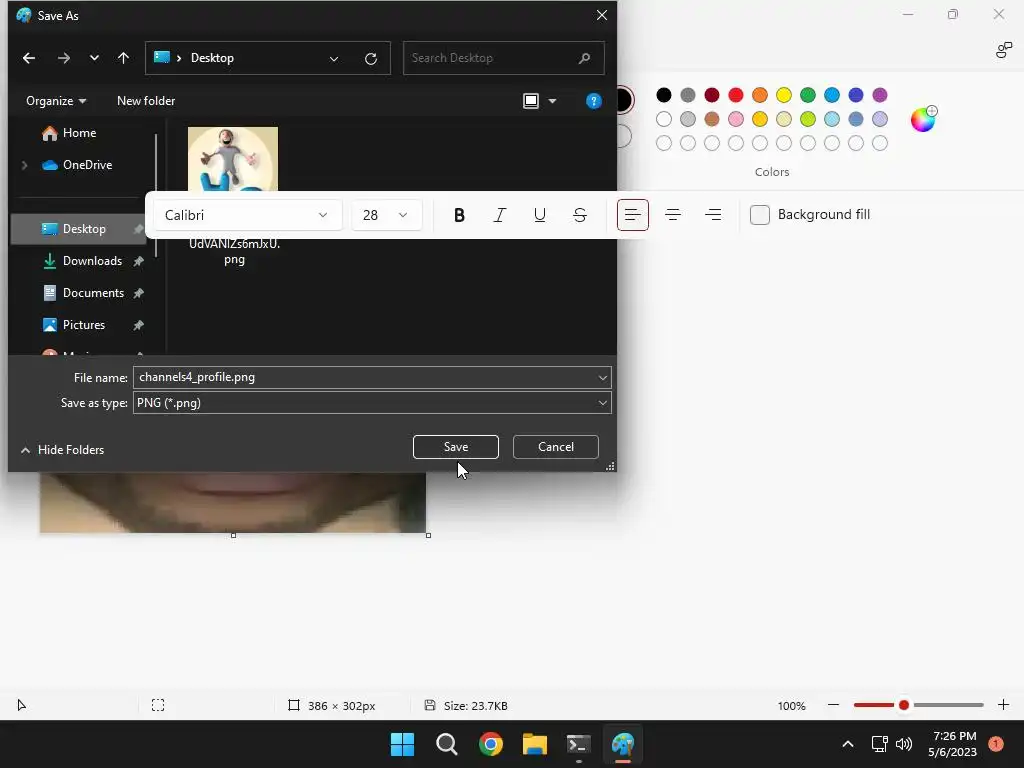
Task: Pick the yellow color swatch
Action: click(x=784, y=95)
